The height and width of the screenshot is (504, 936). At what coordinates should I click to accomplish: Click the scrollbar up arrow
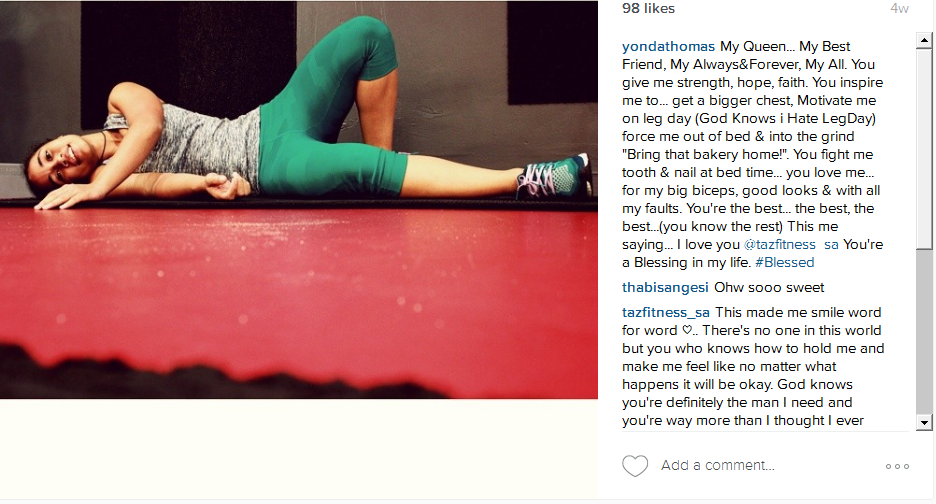pyautogui.click(x=924, y=41)
